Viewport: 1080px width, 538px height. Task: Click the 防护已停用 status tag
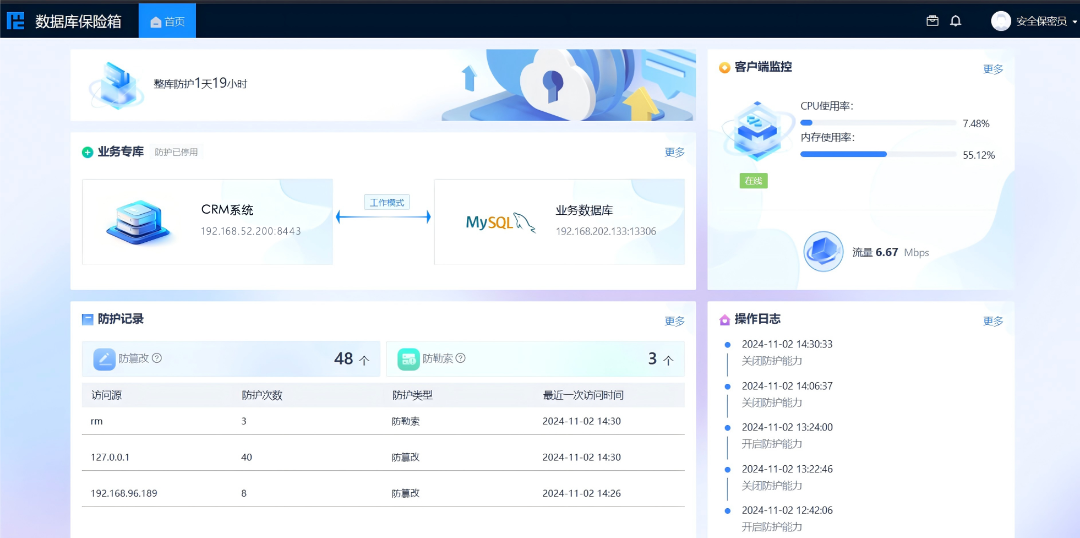177,152
